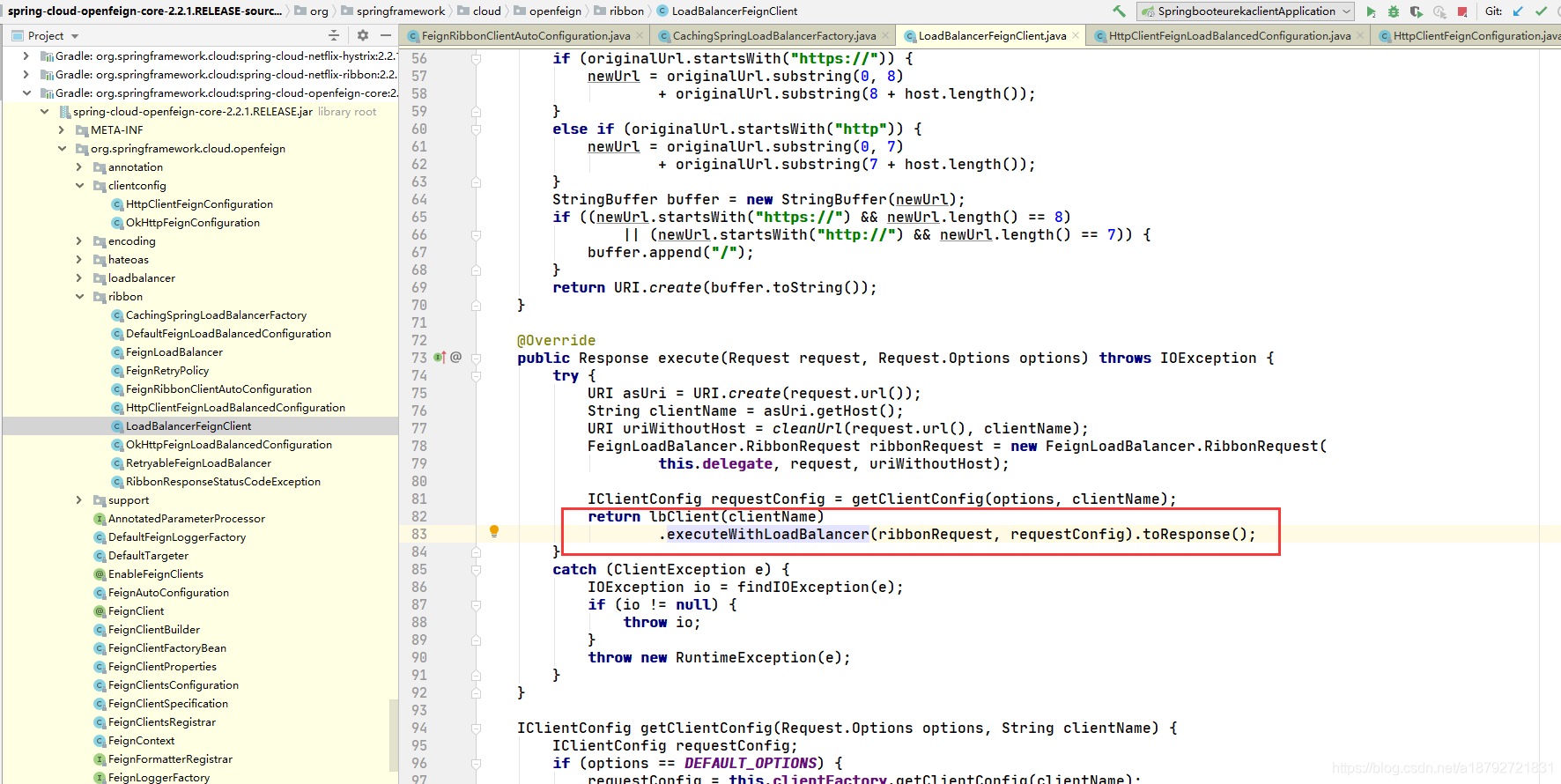Expand the spring-cloud-netflix-ribbon Gradle library

[26, 74]
